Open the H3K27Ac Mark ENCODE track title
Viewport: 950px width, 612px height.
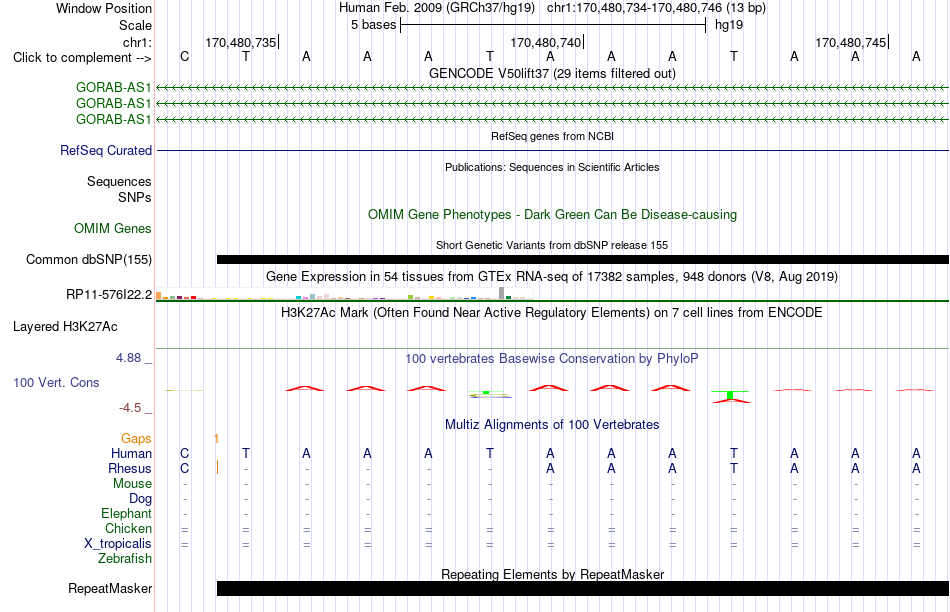[552, 313]
